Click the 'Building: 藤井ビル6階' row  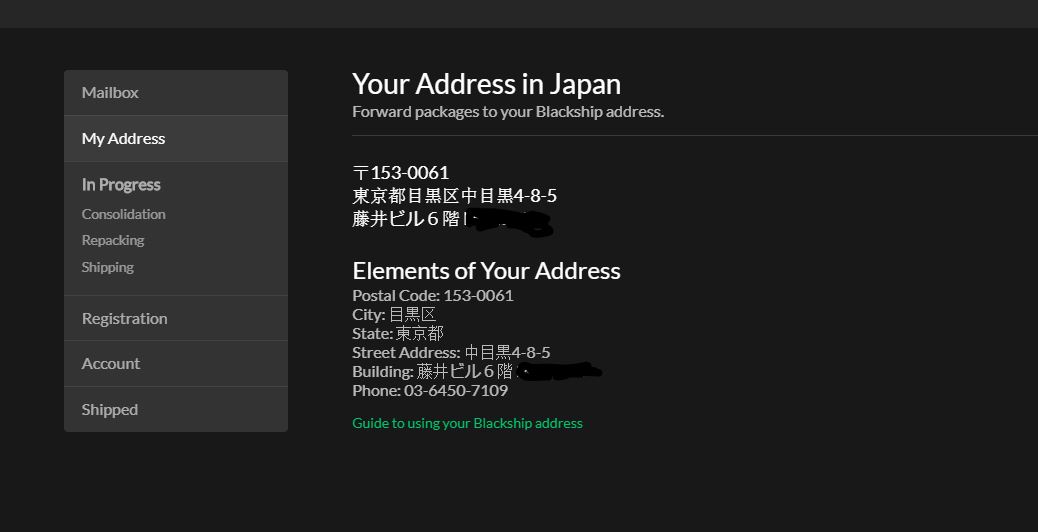point(433,372)
